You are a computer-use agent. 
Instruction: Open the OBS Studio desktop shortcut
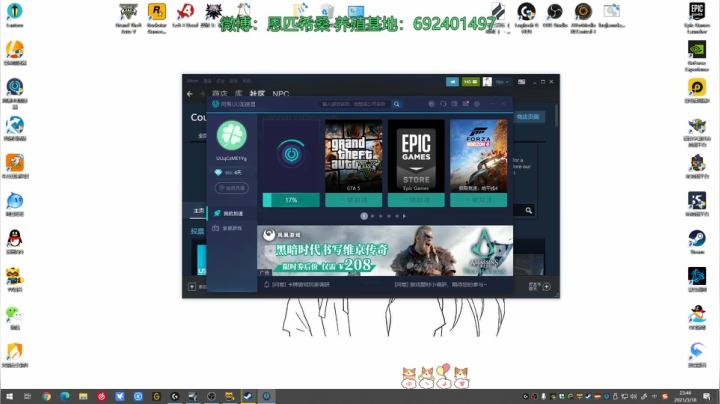[555, 16]
